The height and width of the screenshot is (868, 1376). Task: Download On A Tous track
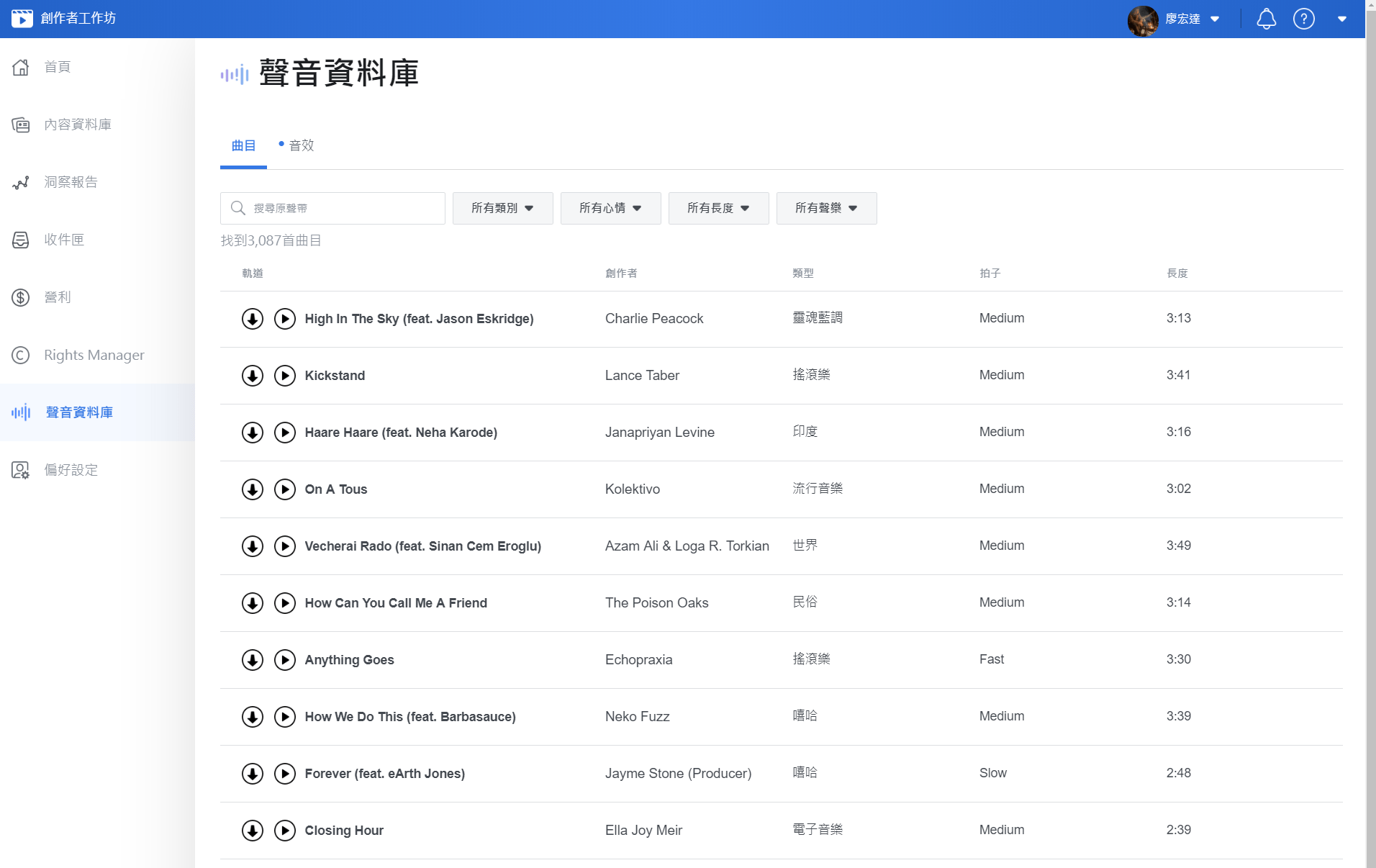tap(253, 489)
